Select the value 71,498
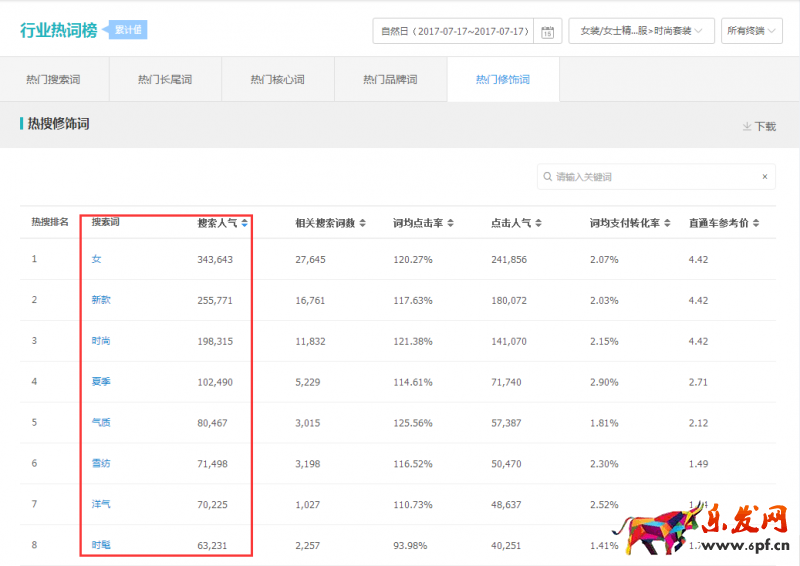This screenshot has width=800, height=566. (x=212, y=464)
